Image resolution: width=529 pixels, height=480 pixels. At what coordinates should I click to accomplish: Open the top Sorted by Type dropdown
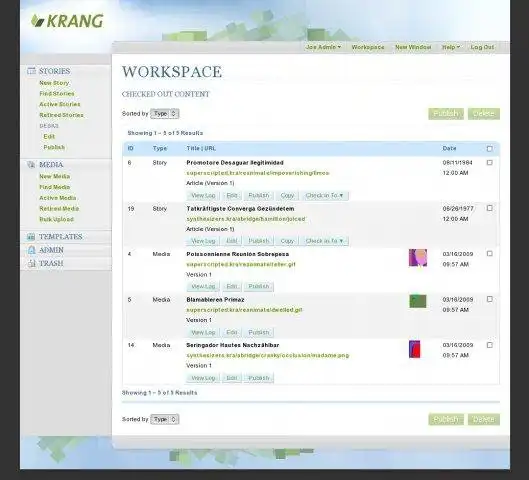(x=165, y=114)
